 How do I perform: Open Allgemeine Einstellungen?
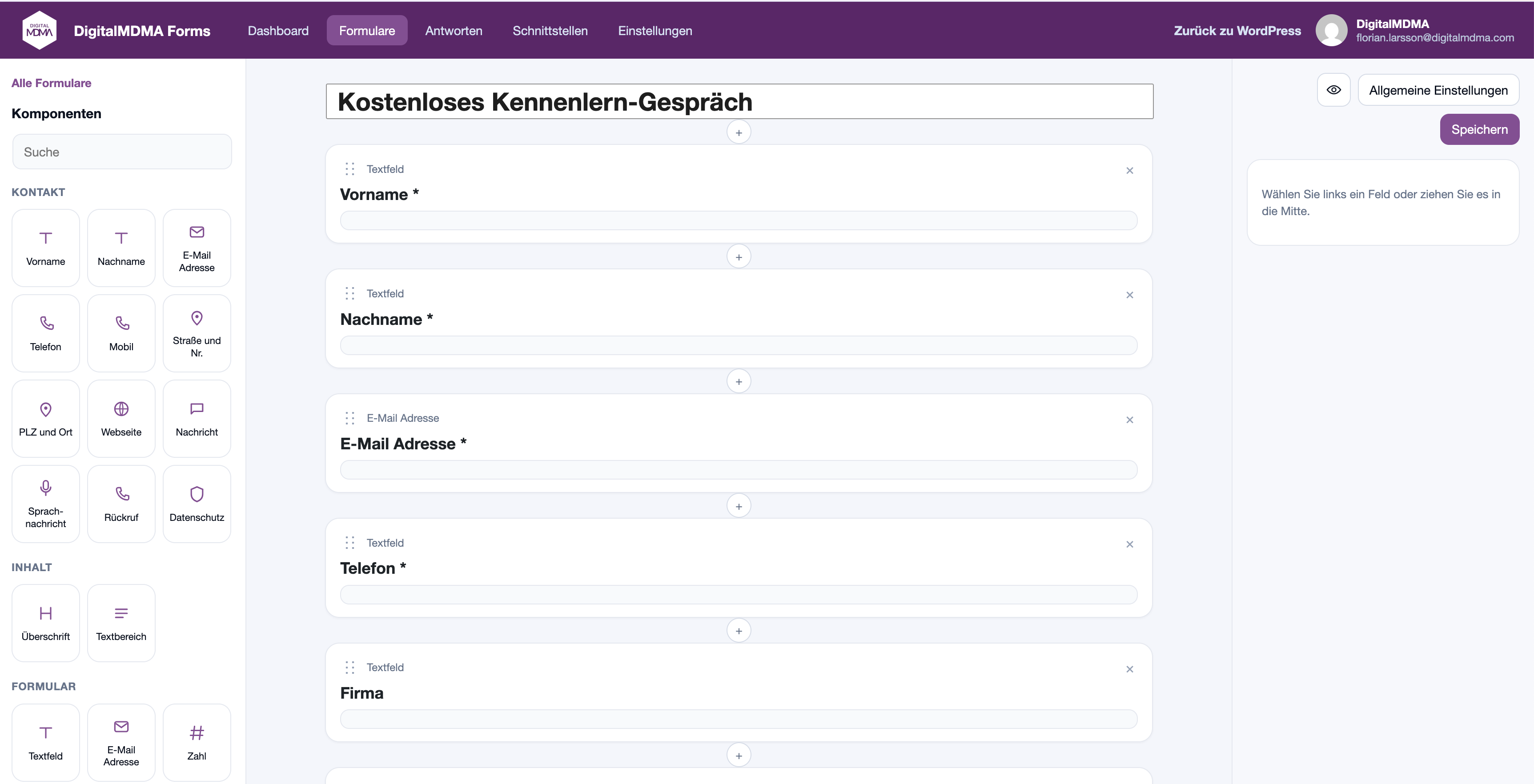coord(1438,90)
